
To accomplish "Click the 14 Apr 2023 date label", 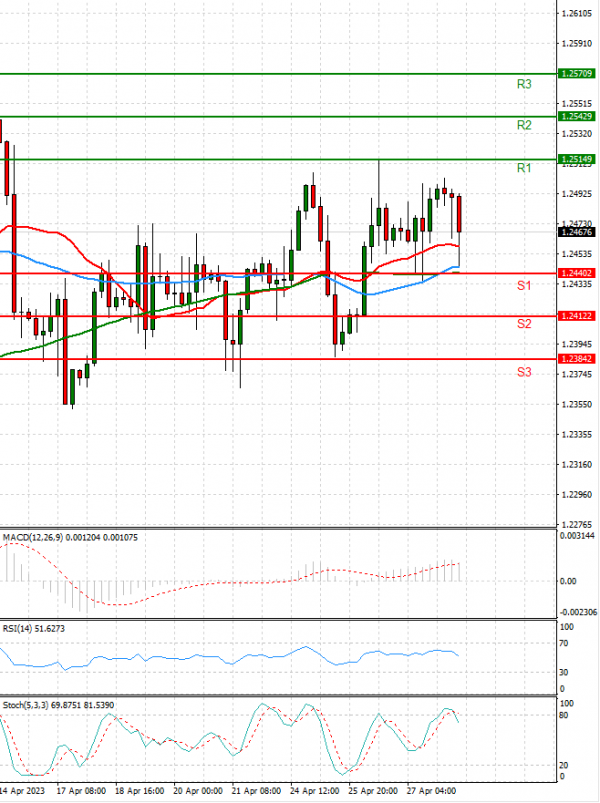I will (x=22, y=789).
